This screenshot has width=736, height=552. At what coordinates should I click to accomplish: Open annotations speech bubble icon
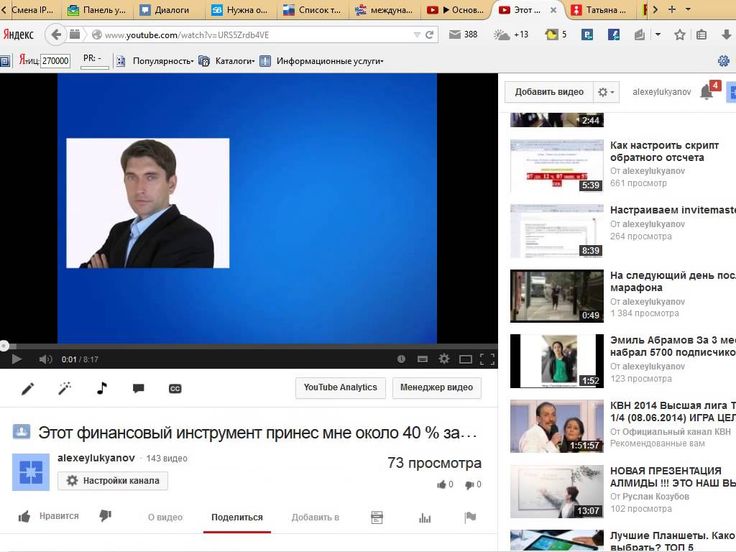(138, 388)
